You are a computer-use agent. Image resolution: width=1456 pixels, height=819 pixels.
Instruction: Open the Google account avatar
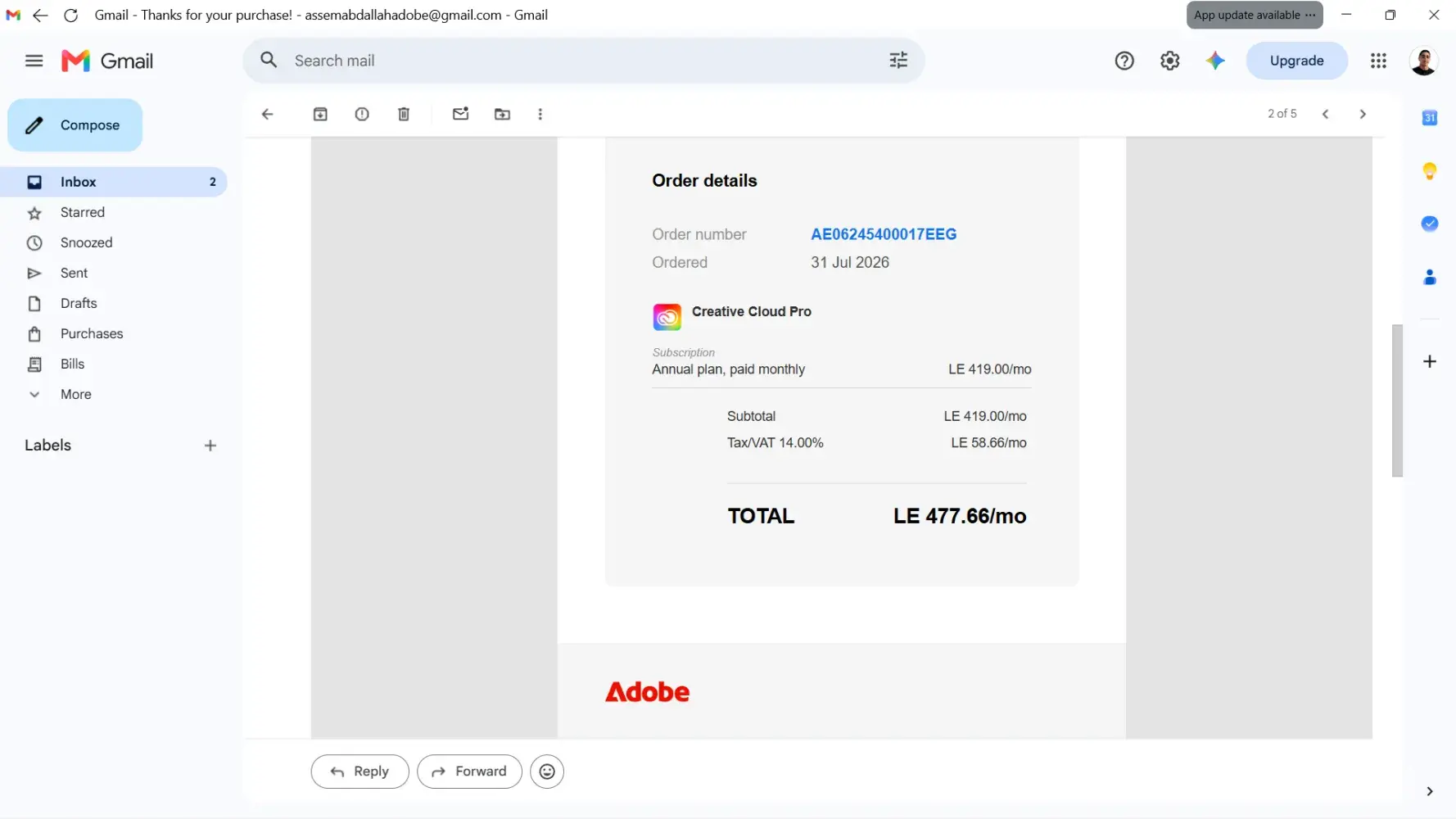(x=1424, y=61)
